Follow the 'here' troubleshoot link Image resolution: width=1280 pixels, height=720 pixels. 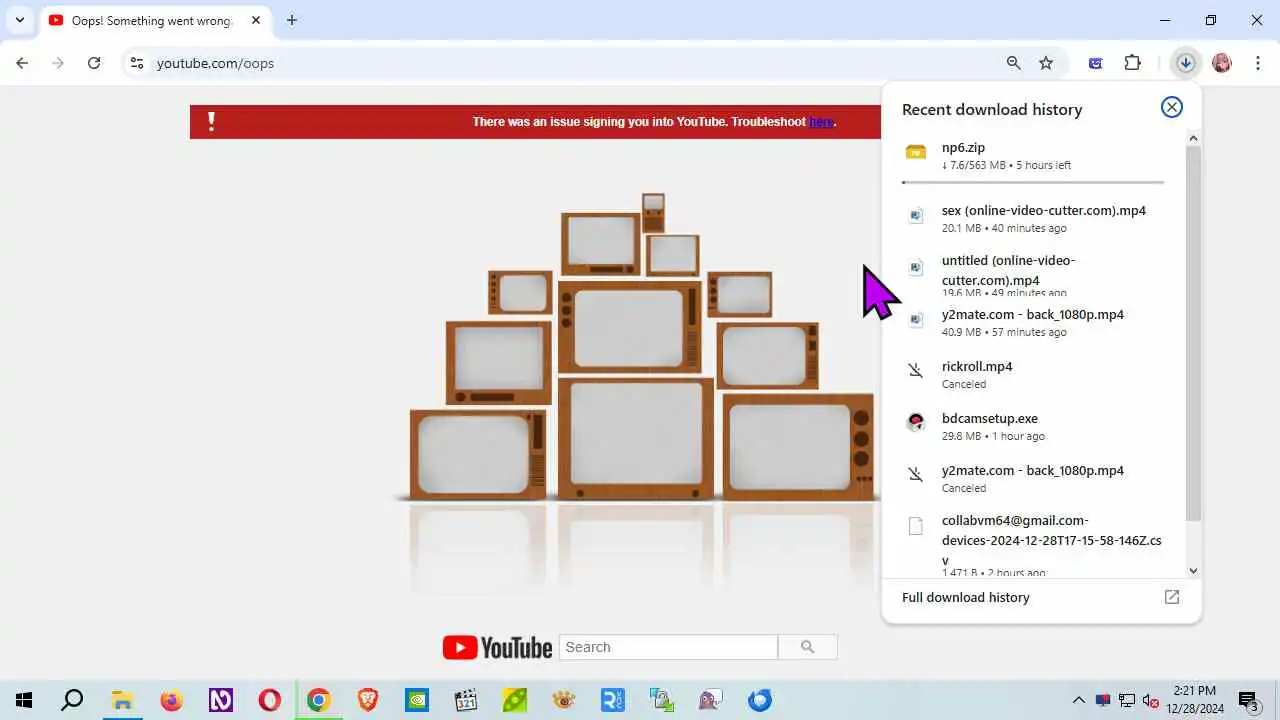coord(821,122)
